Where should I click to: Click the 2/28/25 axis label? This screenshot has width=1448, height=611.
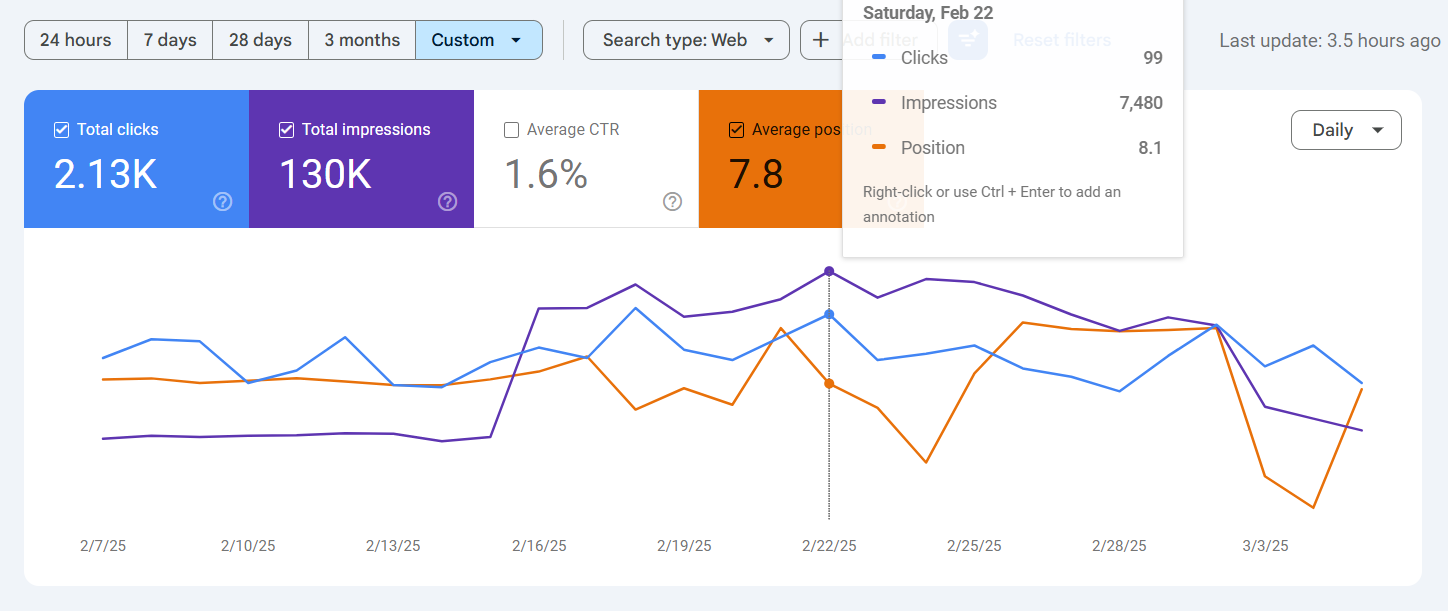pyautogui.click(x=1119, y=546)
